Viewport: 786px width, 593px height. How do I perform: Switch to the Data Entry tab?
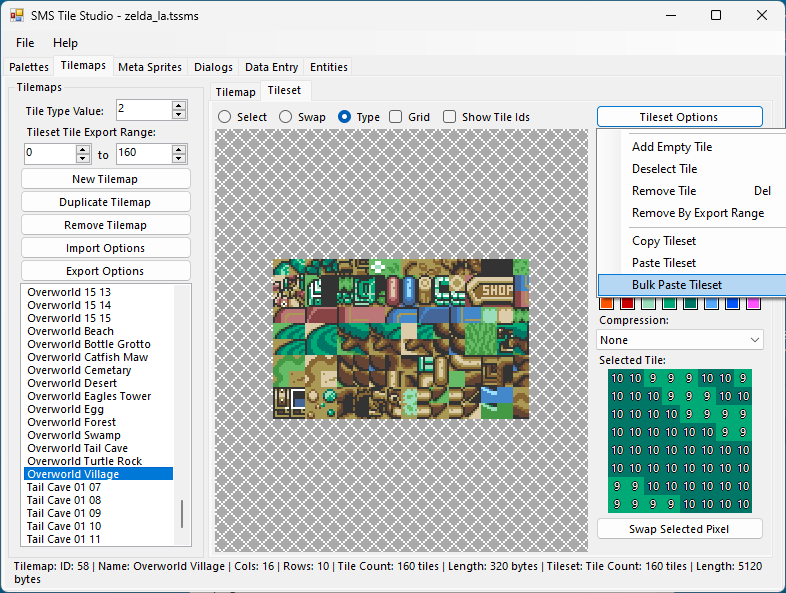271,67
